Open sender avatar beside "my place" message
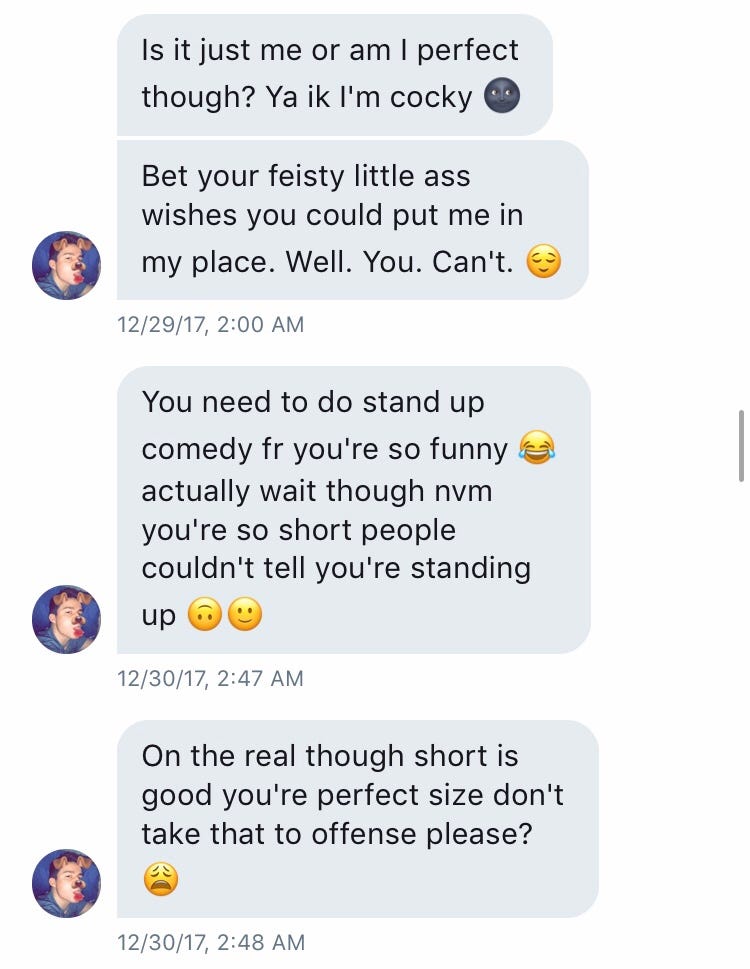The image size is (750, 969). [67, 265]
